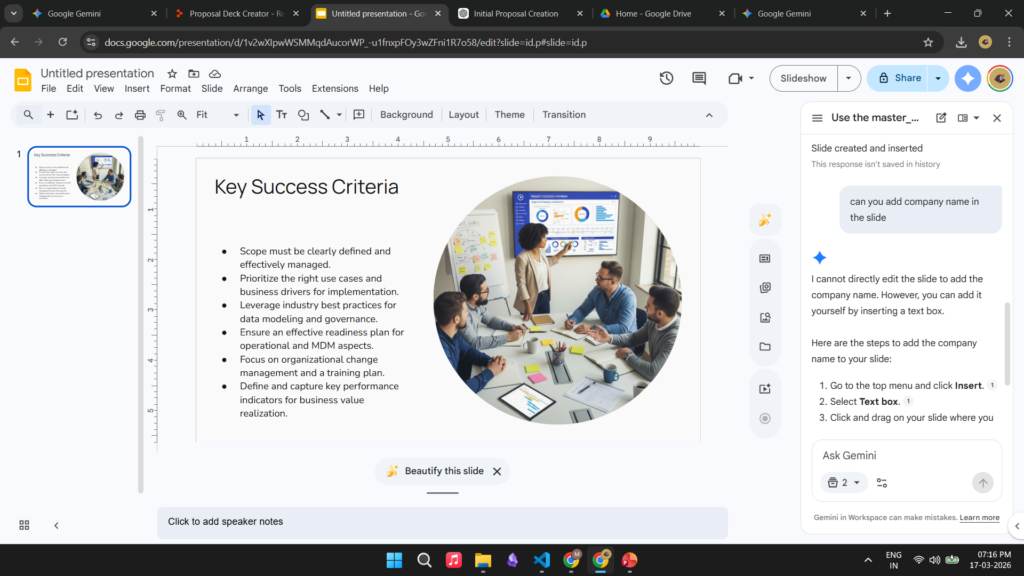Open the Insert menu
Image resolution: width=1024 pixels, height=576 pixels.
tap(137, 89)
